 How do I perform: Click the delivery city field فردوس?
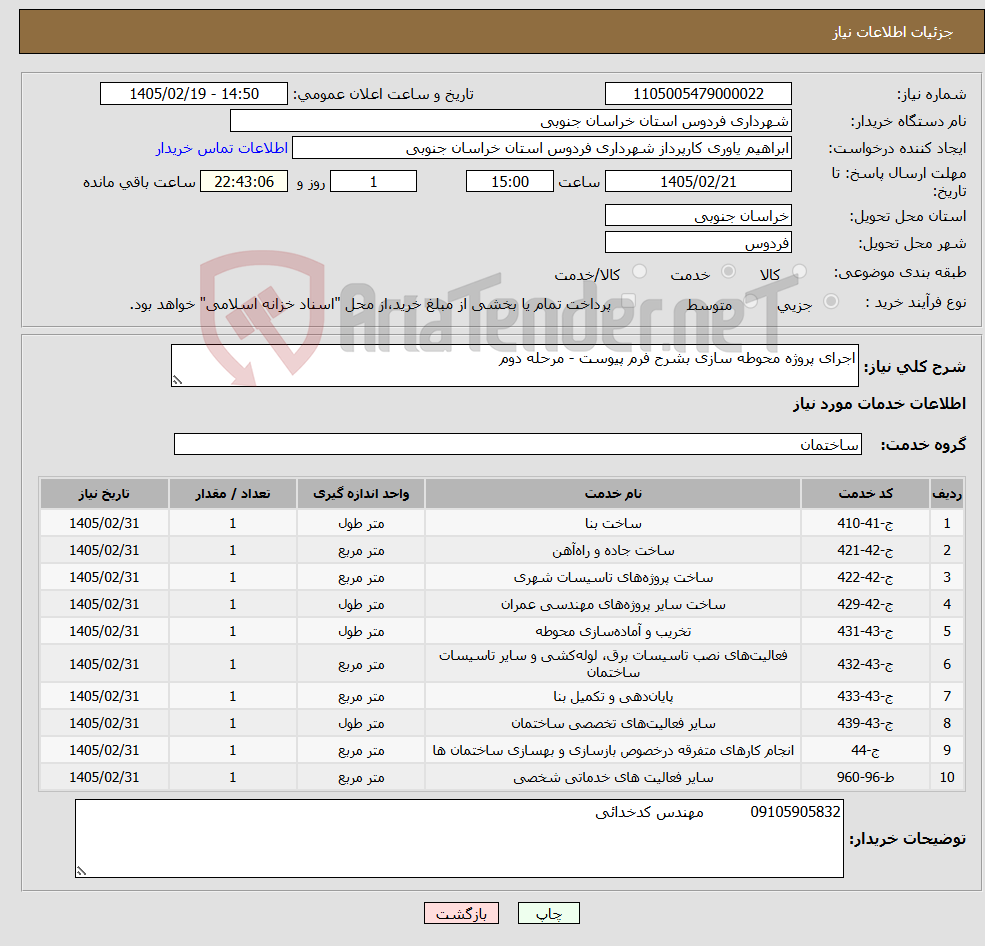(x=698, y=242)
